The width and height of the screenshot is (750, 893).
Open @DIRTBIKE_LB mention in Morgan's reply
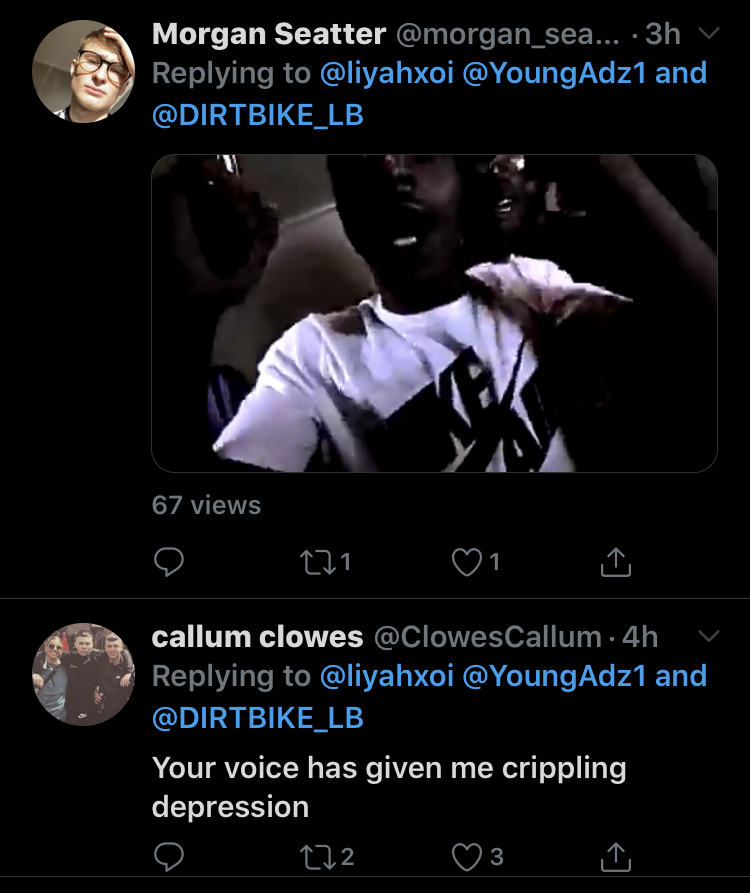[258, 115]
